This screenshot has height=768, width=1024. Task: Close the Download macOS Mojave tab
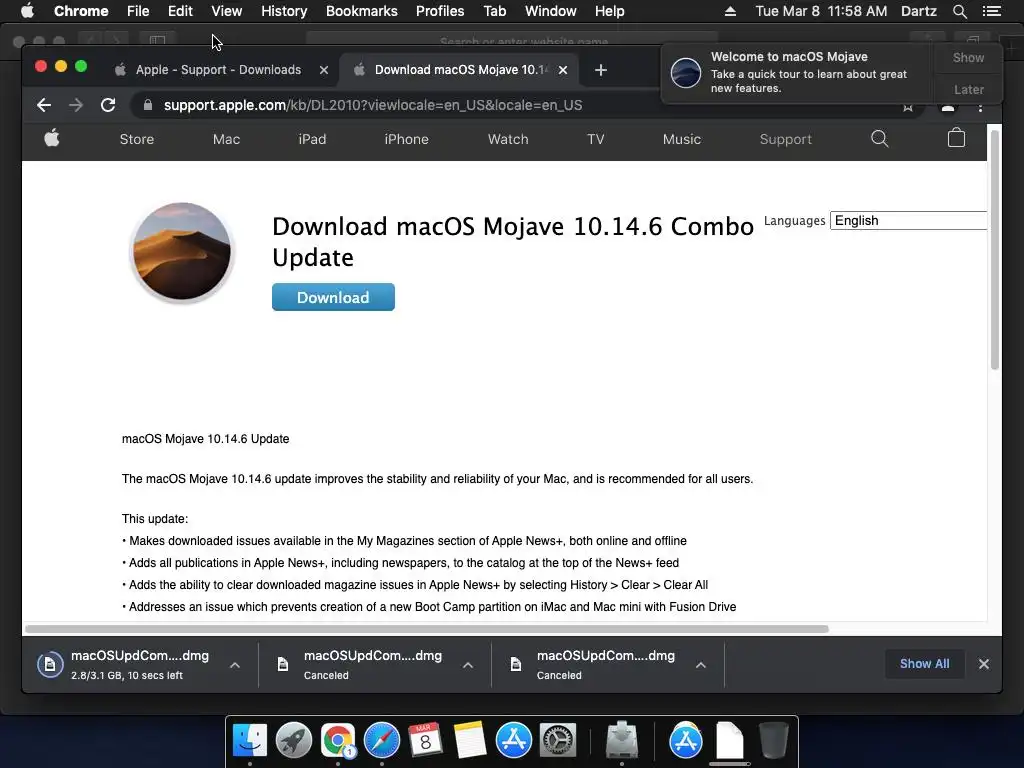[563, 70]
